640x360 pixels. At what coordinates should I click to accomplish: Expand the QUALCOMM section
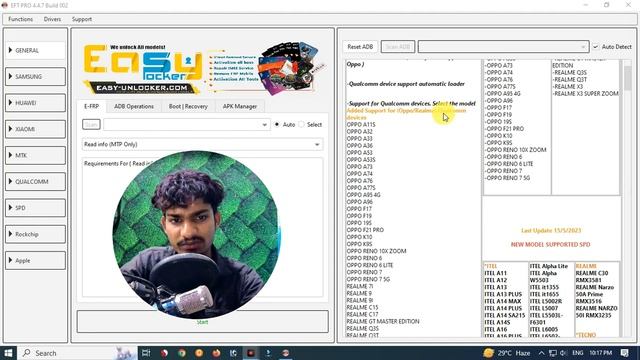(35, 182)
